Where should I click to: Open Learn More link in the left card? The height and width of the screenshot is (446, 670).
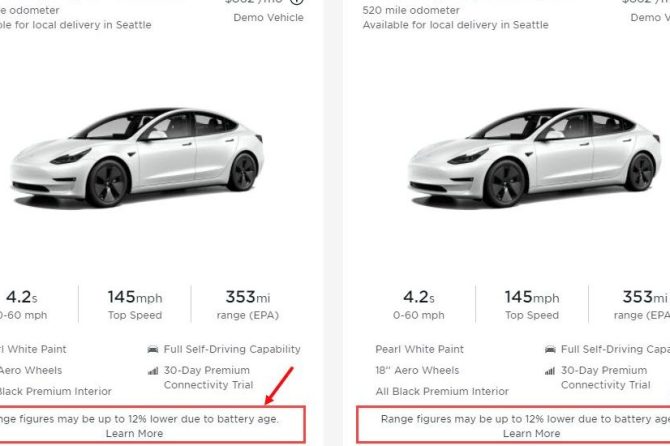pyautogui.click(x=134, y=434)
